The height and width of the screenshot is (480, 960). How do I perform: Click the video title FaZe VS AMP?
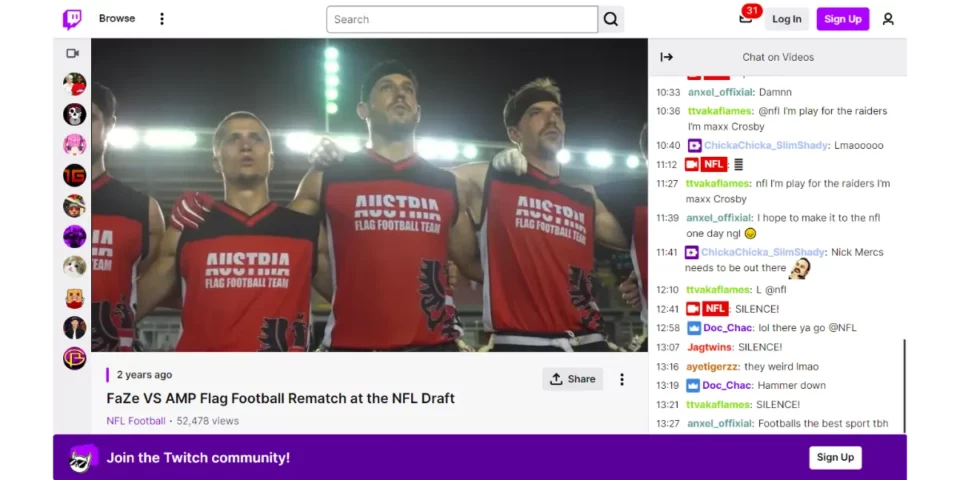pyautogui.click(x=280, y=399)
